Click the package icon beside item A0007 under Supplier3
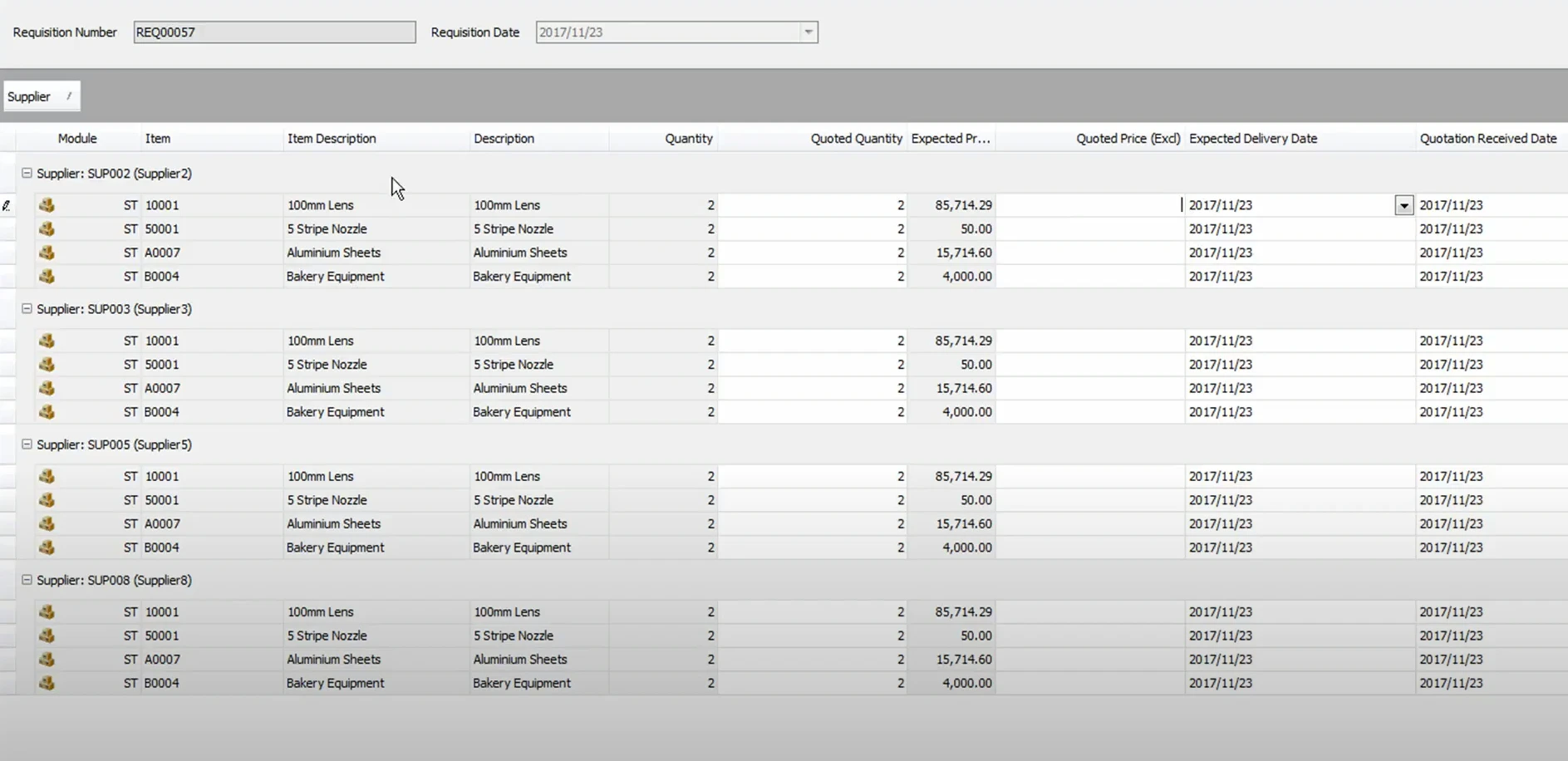 47,388
